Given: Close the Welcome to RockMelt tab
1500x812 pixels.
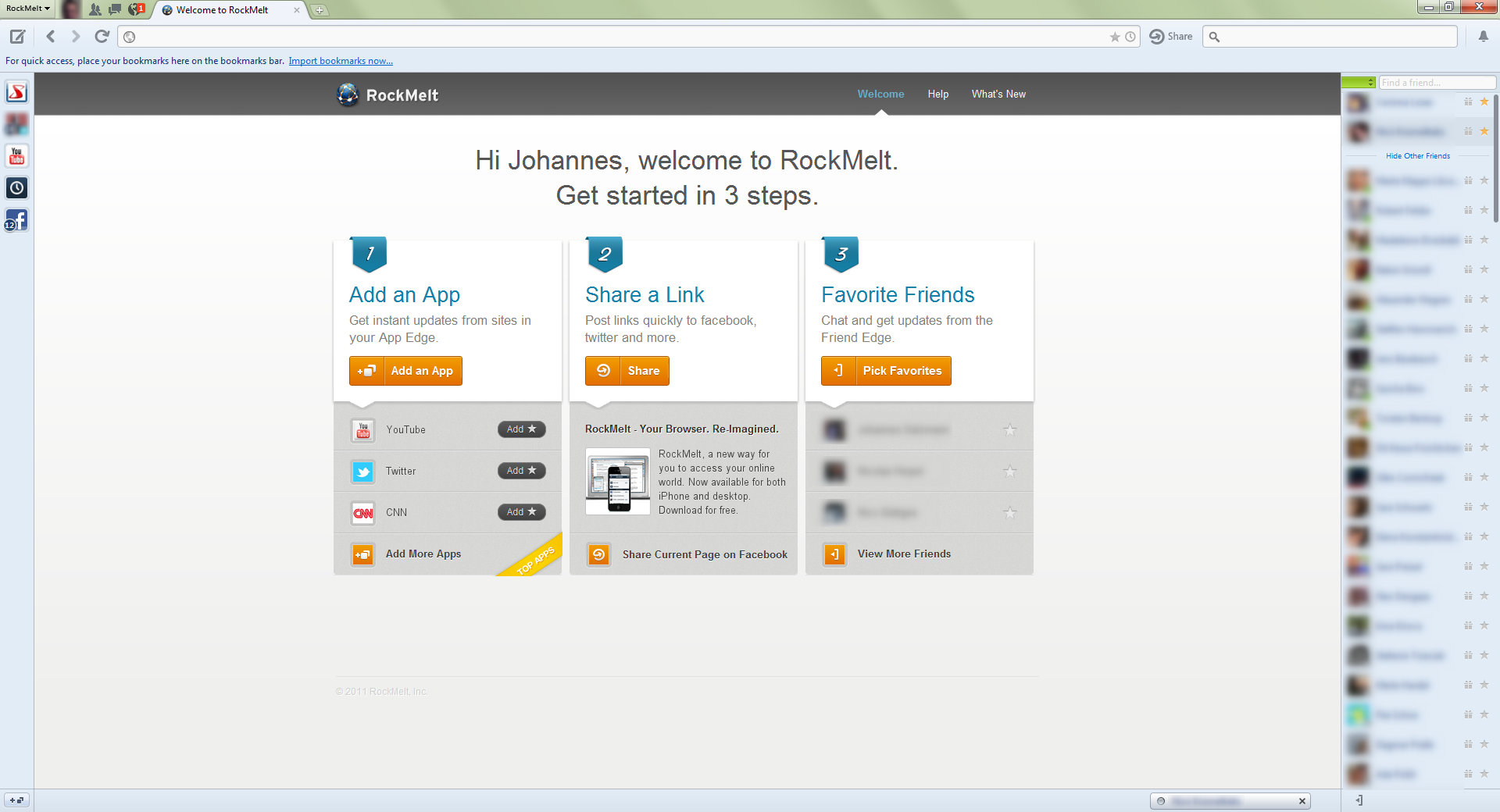Looking at the screenshot, I should coord(297,10).
